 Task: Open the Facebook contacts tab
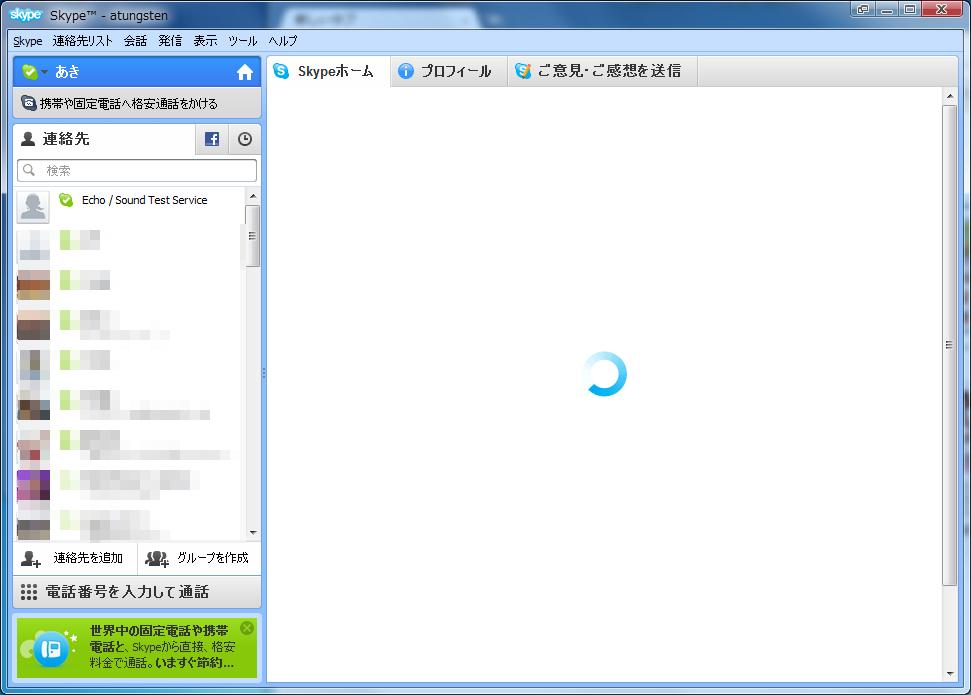[212, 139]
